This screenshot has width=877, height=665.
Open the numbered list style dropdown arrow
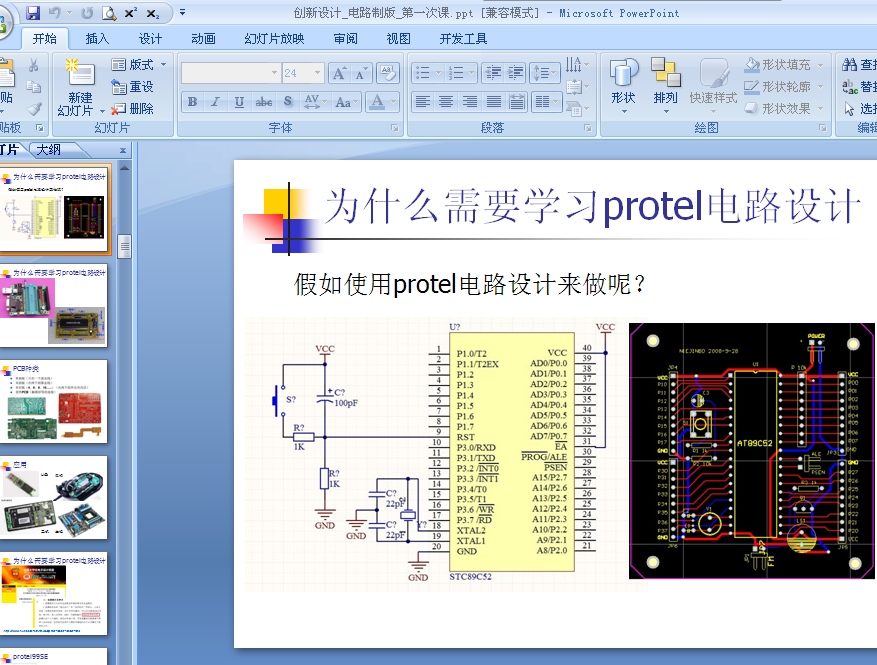(471, 73)
